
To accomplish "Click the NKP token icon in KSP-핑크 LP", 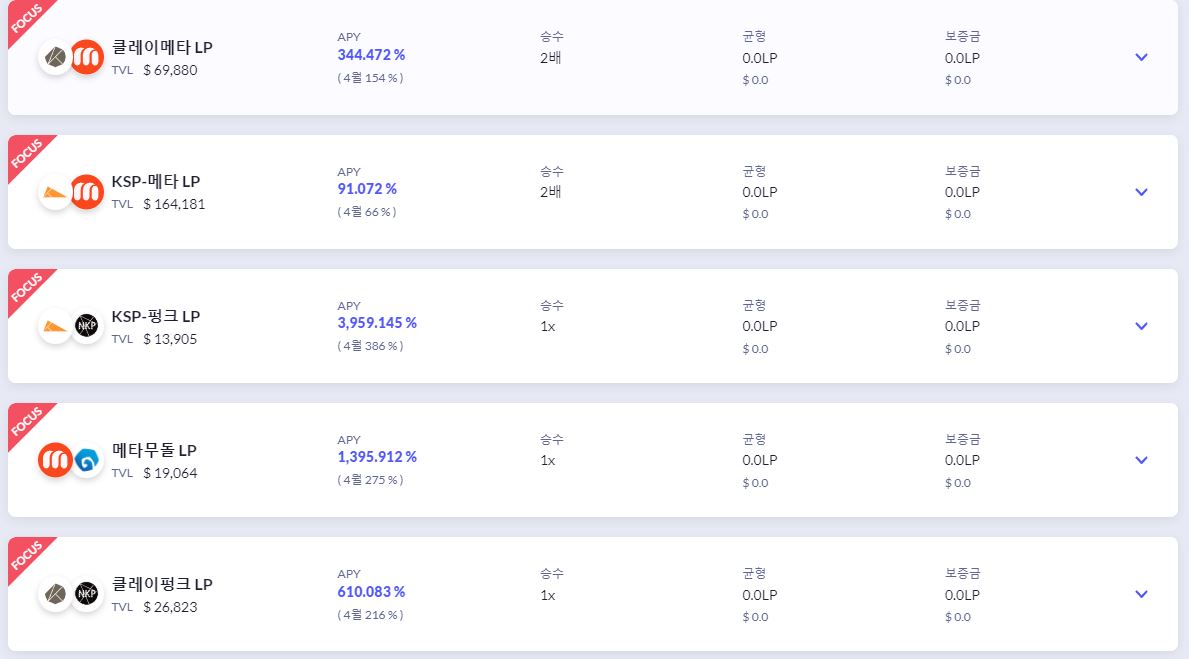I will (x=87, y=326).
